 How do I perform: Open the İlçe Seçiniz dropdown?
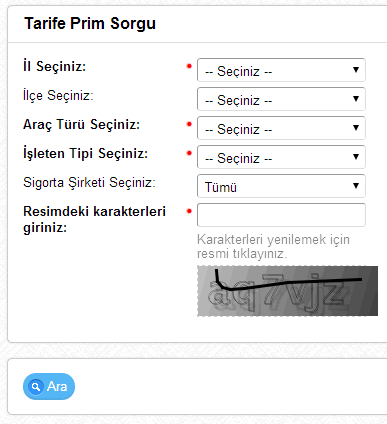coord(281,99)
